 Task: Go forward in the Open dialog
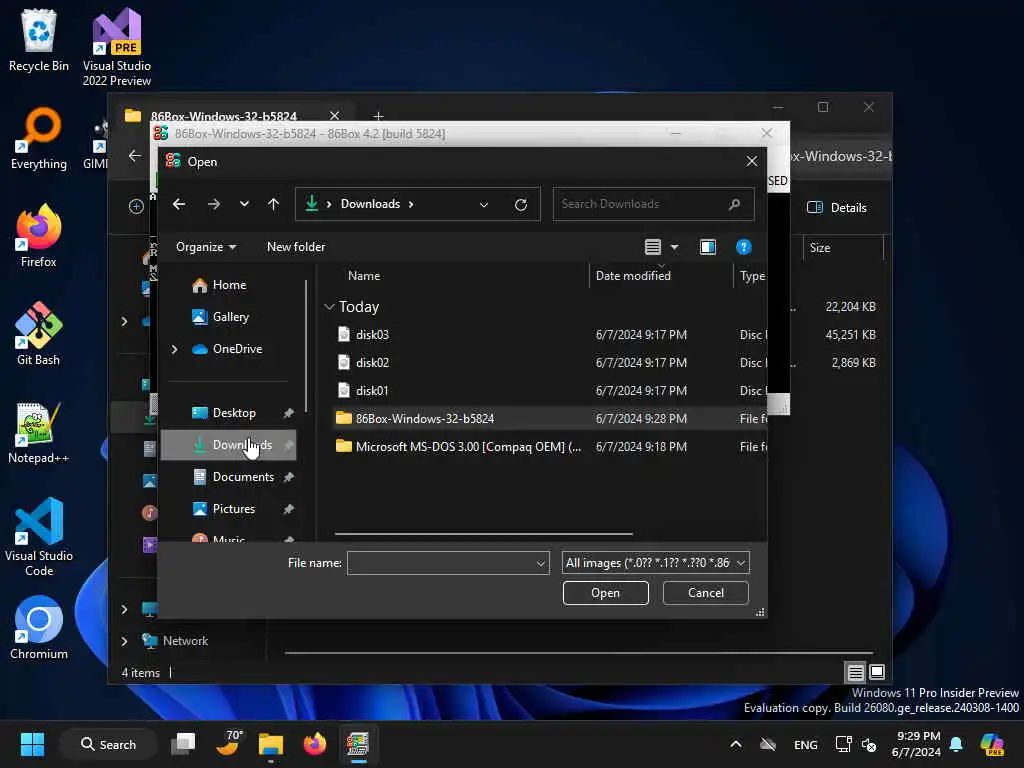214,204
